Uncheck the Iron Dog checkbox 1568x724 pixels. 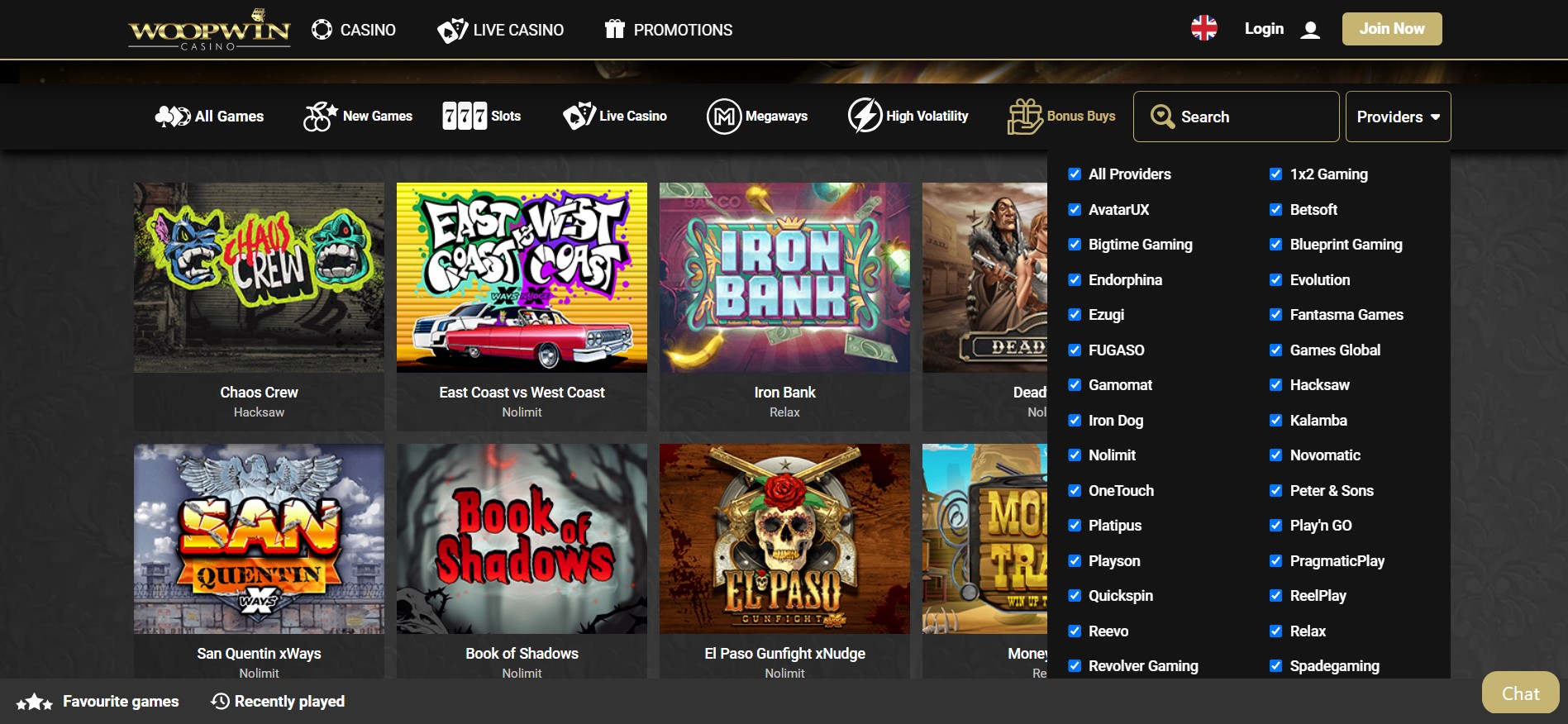[x=1075, y=421]
